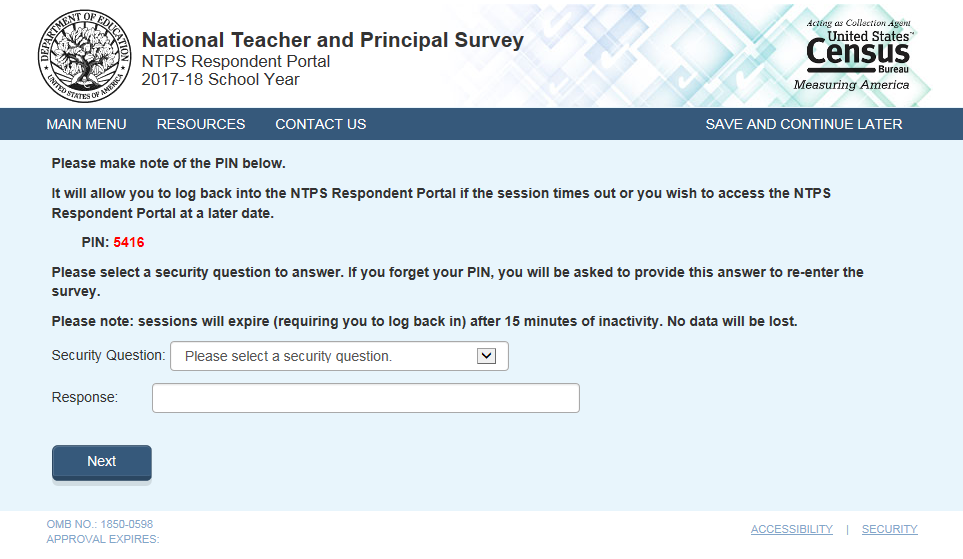Follow the SECURITY footer link
963x559 pixels.
click(889, 529)
